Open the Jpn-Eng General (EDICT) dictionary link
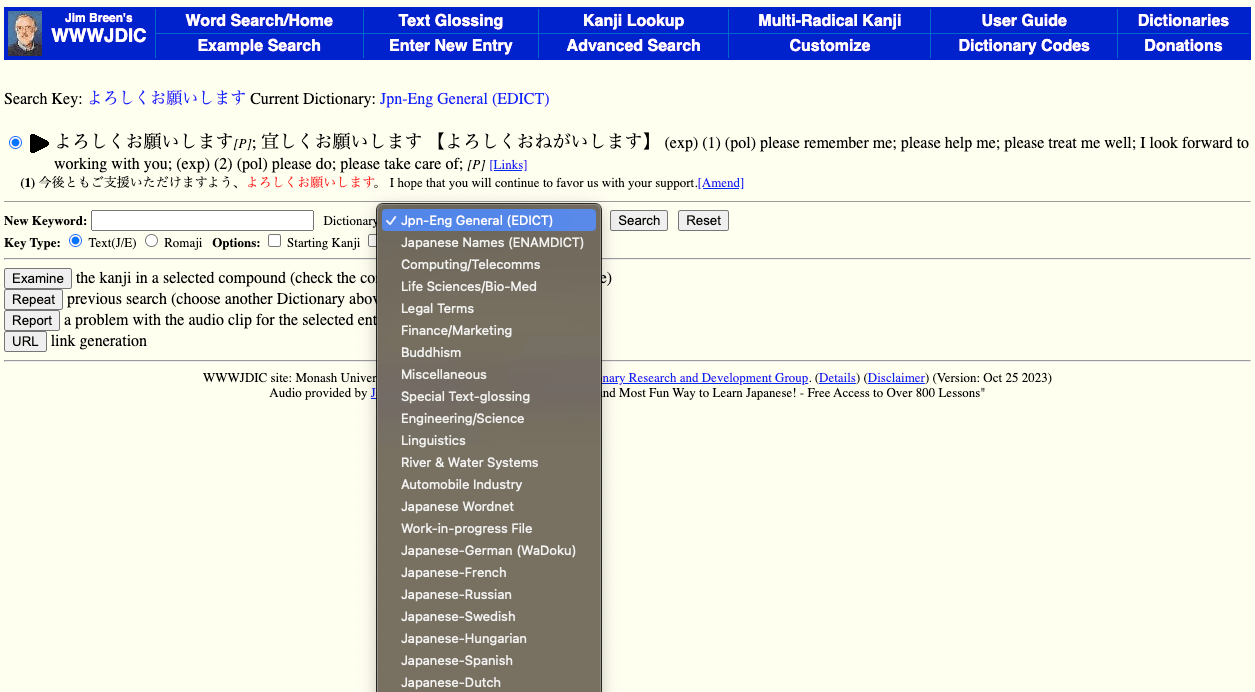This screenshot has height=692, width=1255. pos(466,99)
